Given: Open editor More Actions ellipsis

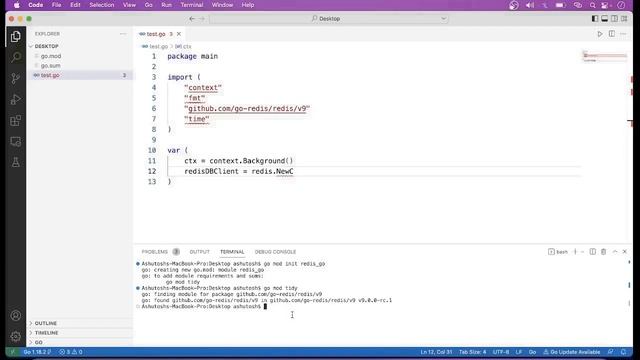Looking at the screenshot, I should [623, 34].
